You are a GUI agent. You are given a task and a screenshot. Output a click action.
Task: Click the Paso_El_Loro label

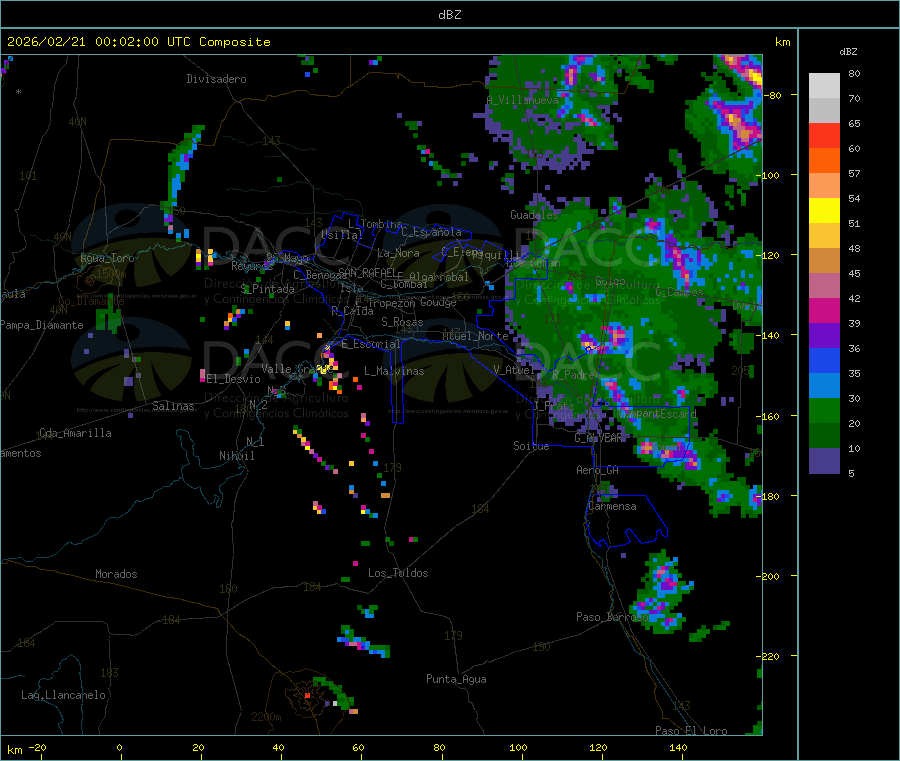(691, 731)
